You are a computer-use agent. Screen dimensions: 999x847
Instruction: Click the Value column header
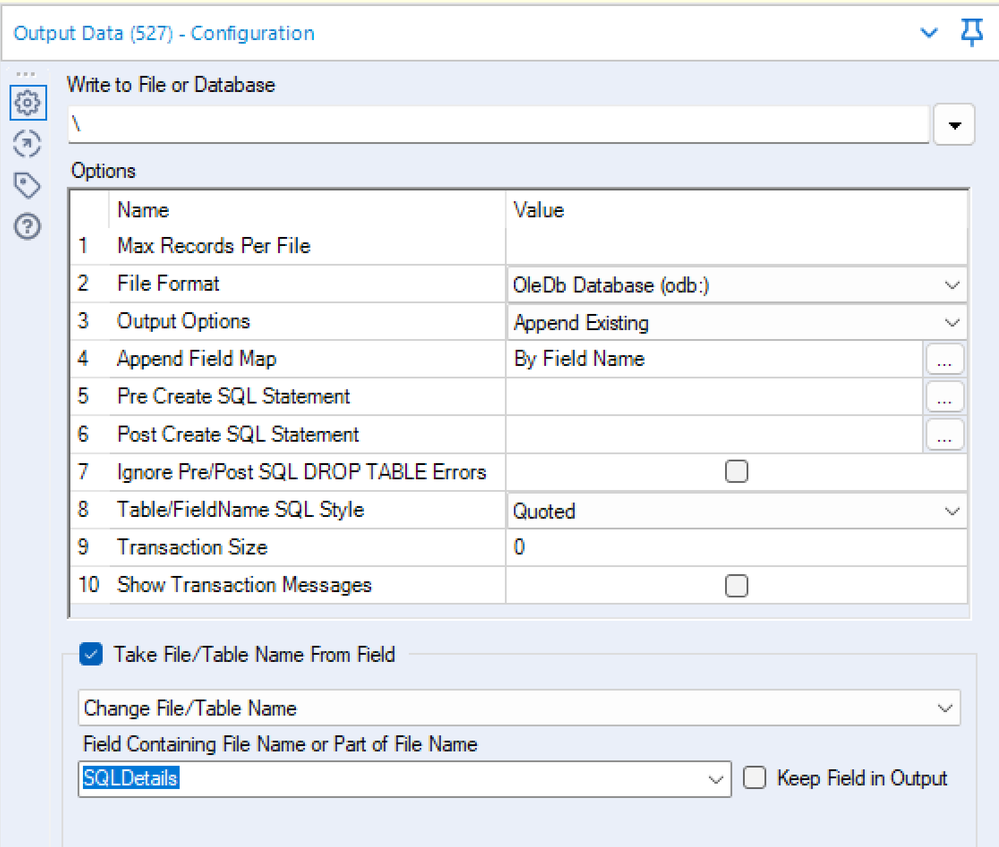tap(539, 210)
